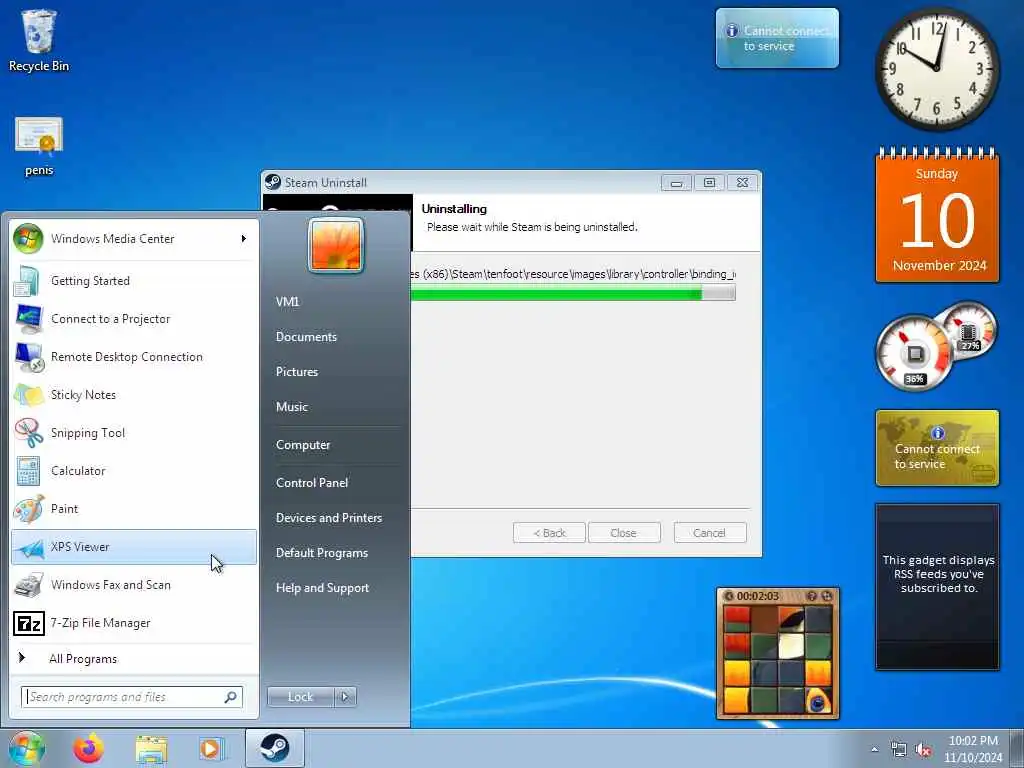The image size is (1024, 768).
Task: Click the puzzle shuffle icon
Action: (827, 596)
